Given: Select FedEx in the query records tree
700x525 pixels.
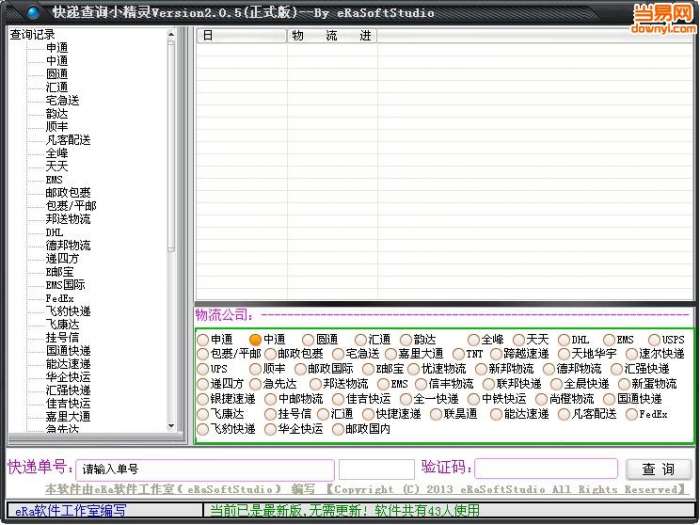Looking at the screenshot, I should point(60,298).
